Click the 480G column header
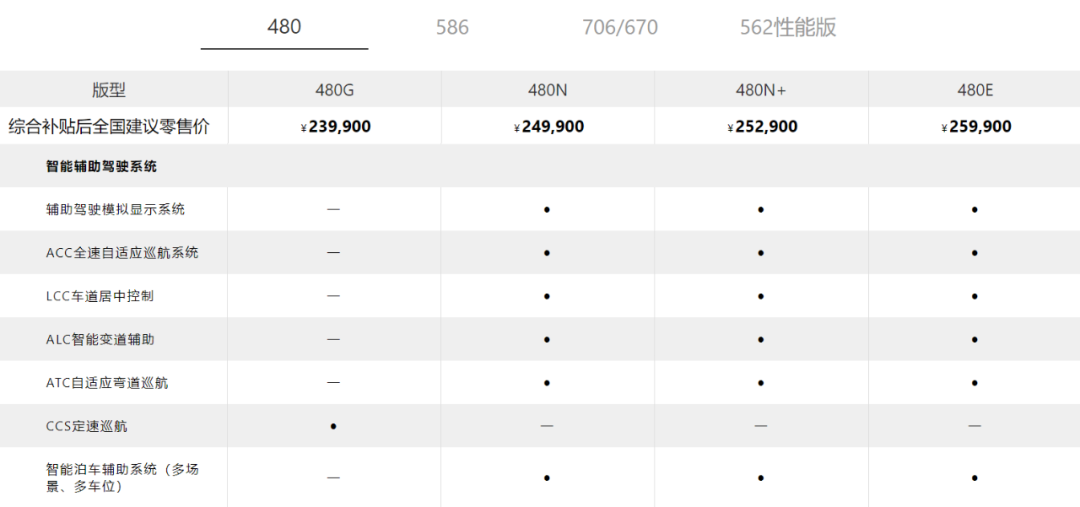The image size is (1080, 507). pos(333,90)
